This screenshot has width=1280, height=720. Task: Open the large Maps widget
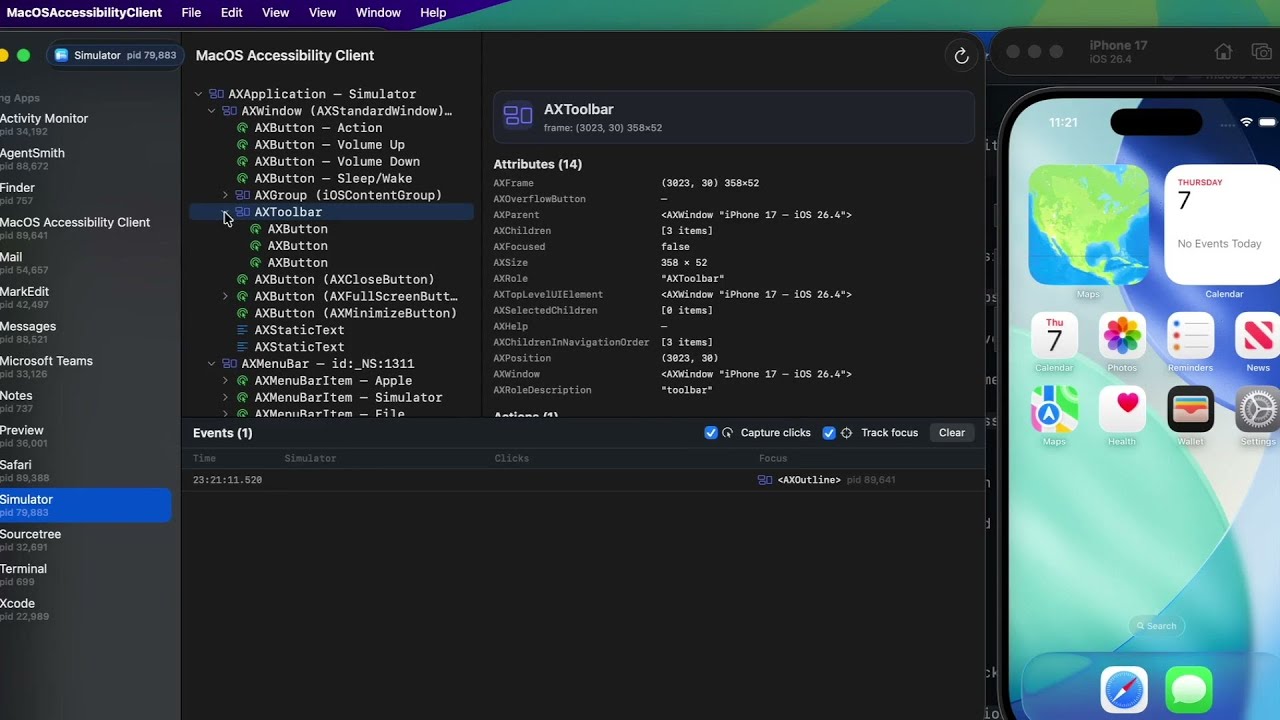[1088, 225]
